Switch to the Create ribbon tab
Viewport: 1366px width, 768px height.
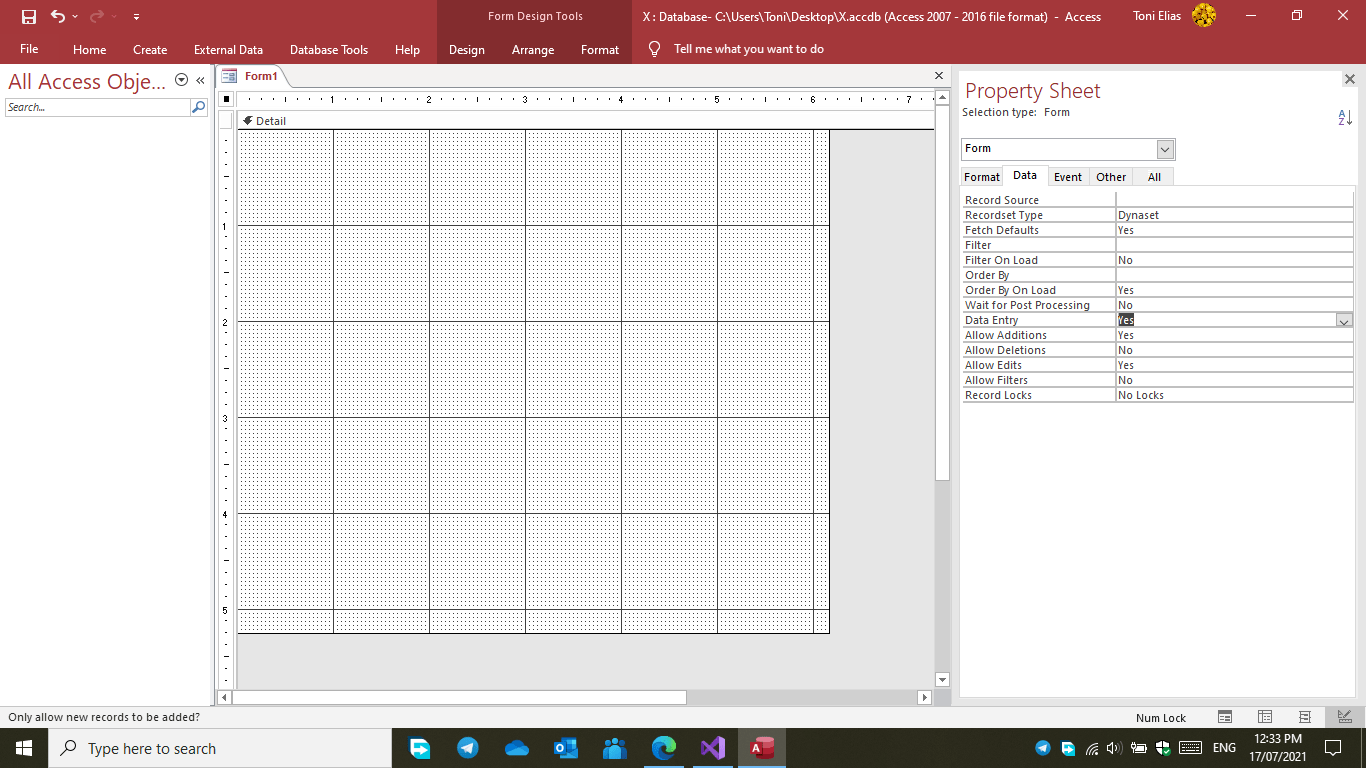[150, 49]
